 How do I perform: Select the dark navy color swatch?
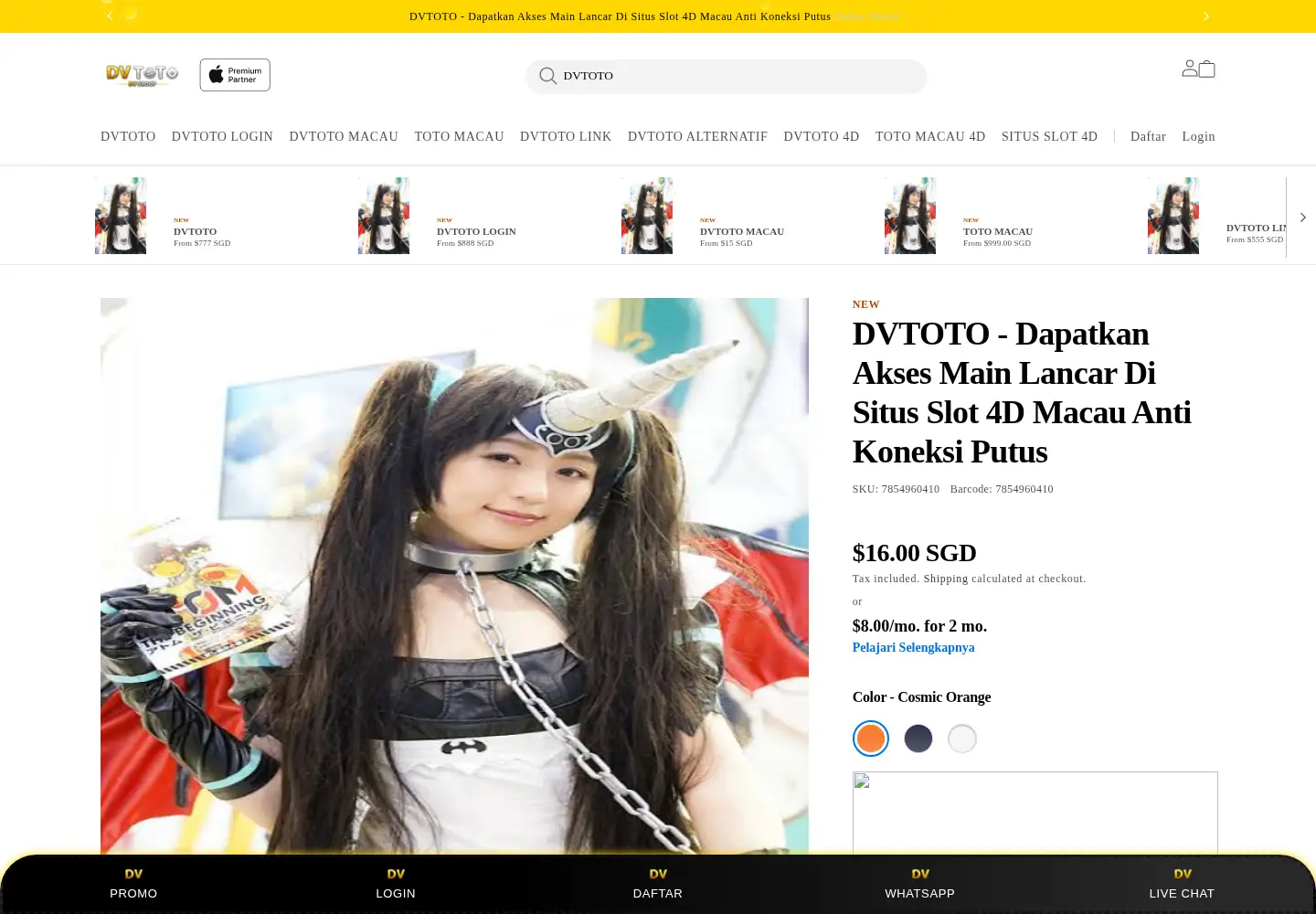(918, 739)
